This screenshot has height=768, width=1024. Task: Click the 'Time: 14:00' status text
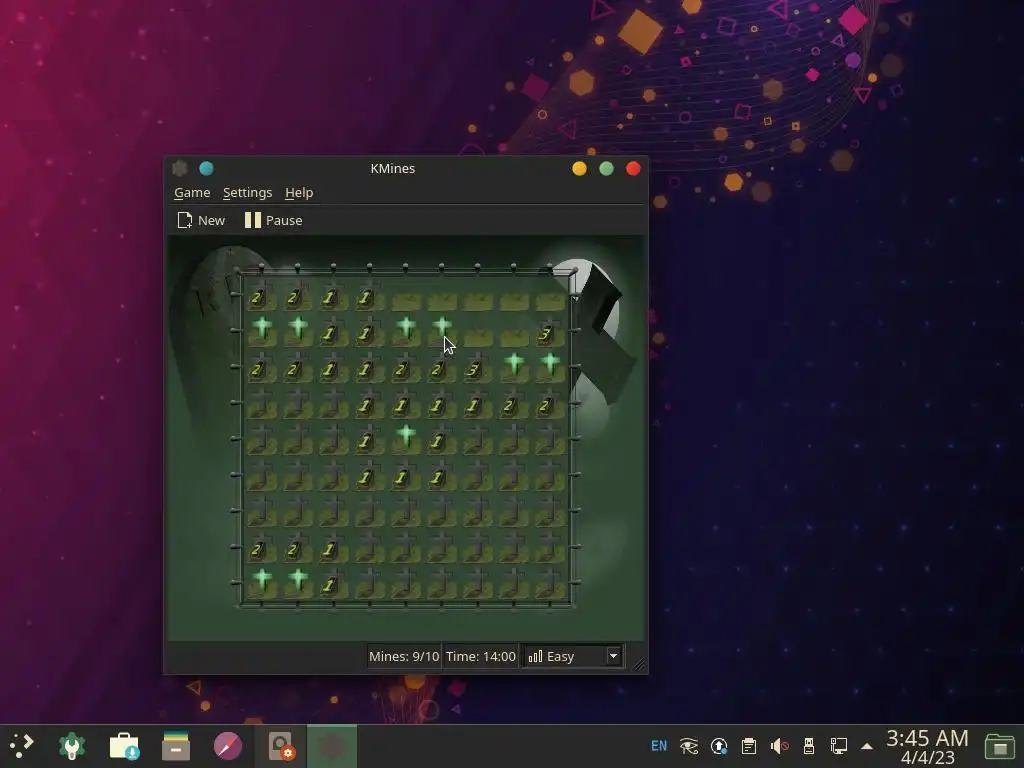point(481,656)
